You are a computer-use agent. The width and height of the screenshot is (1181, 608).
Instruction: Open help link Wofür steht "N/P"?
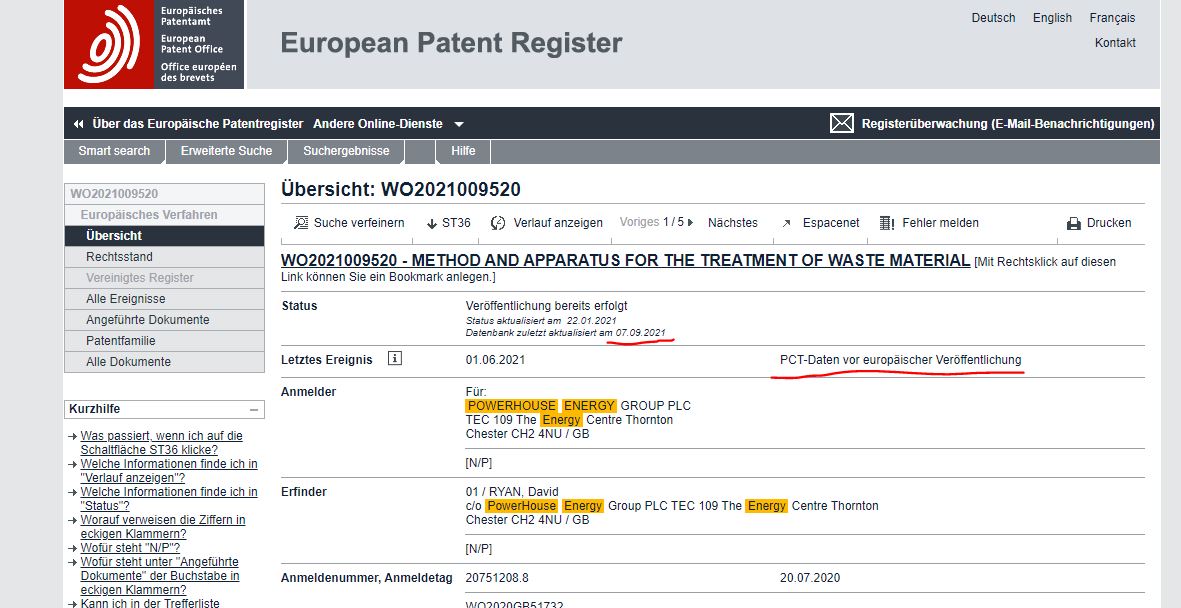pos(130,548)
